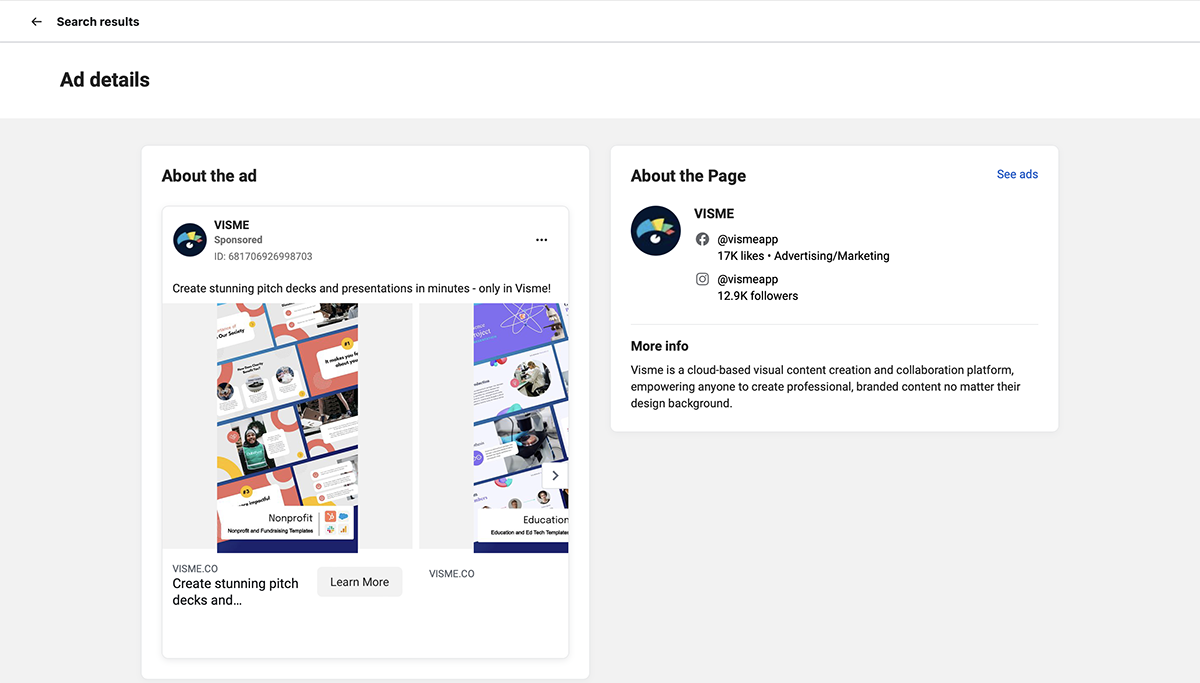
Task: Click the Instagram icon next to @vismeapp
Action: point(703,280)
